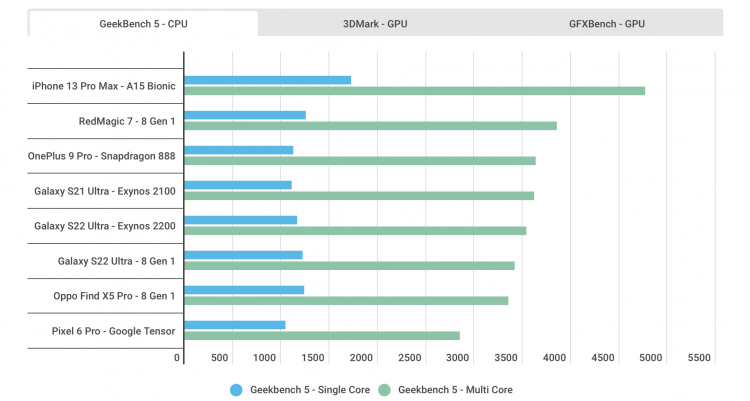750x401 pixels.
Task: Click the Galaxy S22 Ultra 8 Gen 1 blue bar
Action: click(243, 255)
